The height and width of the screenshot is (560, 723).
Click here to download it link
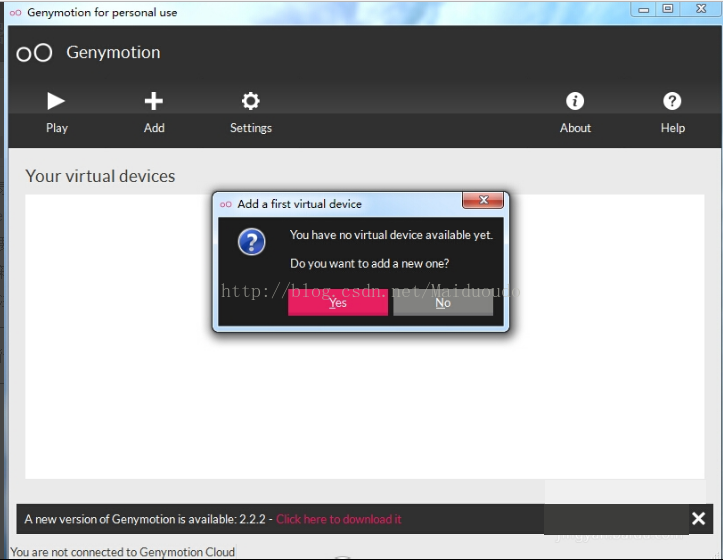coord(339,519)
